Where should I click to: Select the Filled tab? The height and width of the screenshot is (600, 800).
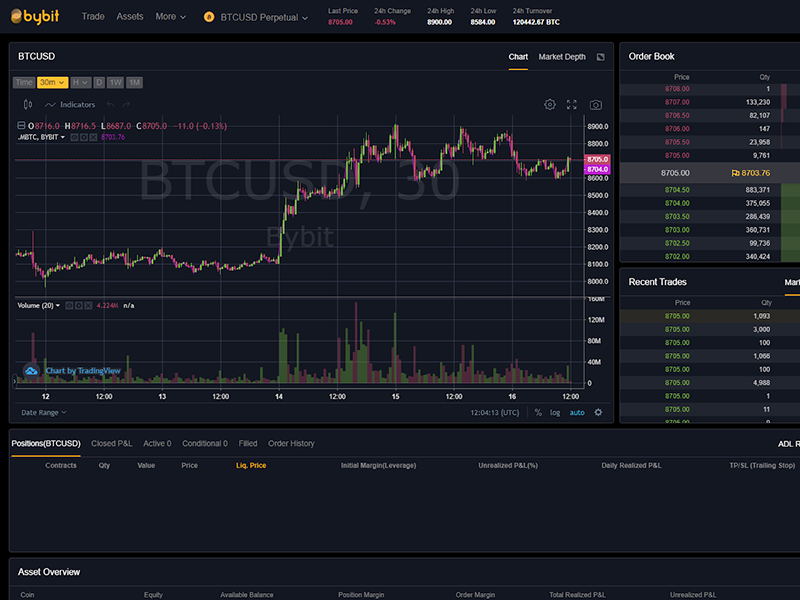[247, 443]
